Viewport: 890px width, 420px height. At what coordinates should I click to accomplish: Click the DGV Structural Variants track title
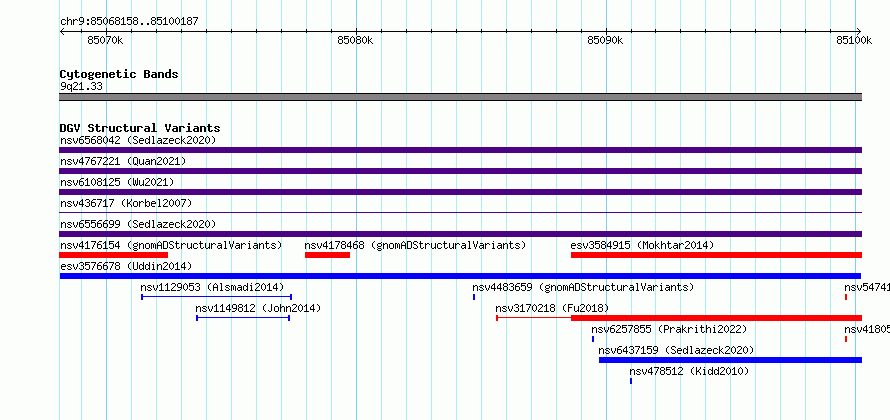[140, 128]
